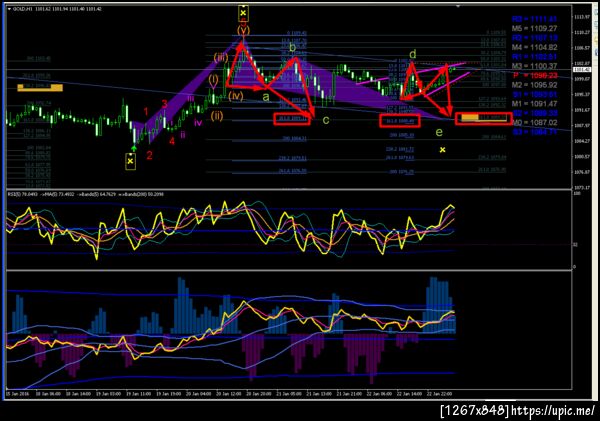Select the M0 = 1087.02 pivot label
Viewport: 600px width, 421px height.
point(534,122)
